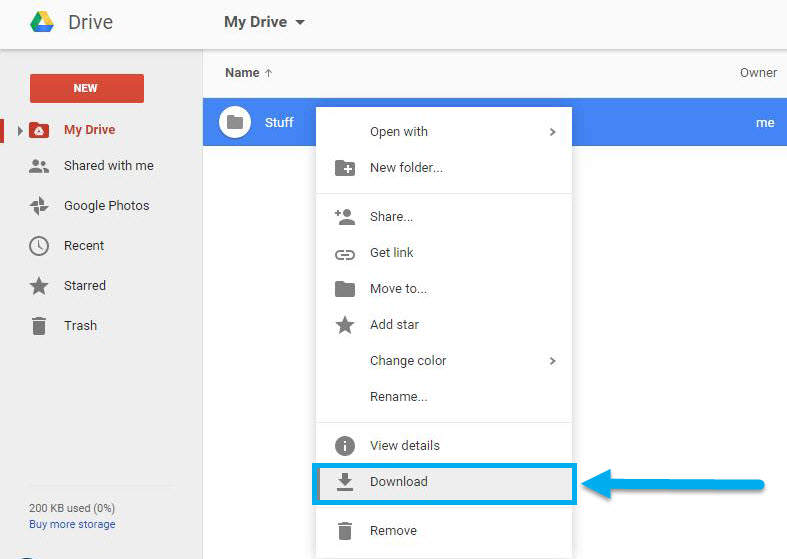Click the Name sort arrow
The width and height of the screenshot is (787, 559).
(269, 73)
